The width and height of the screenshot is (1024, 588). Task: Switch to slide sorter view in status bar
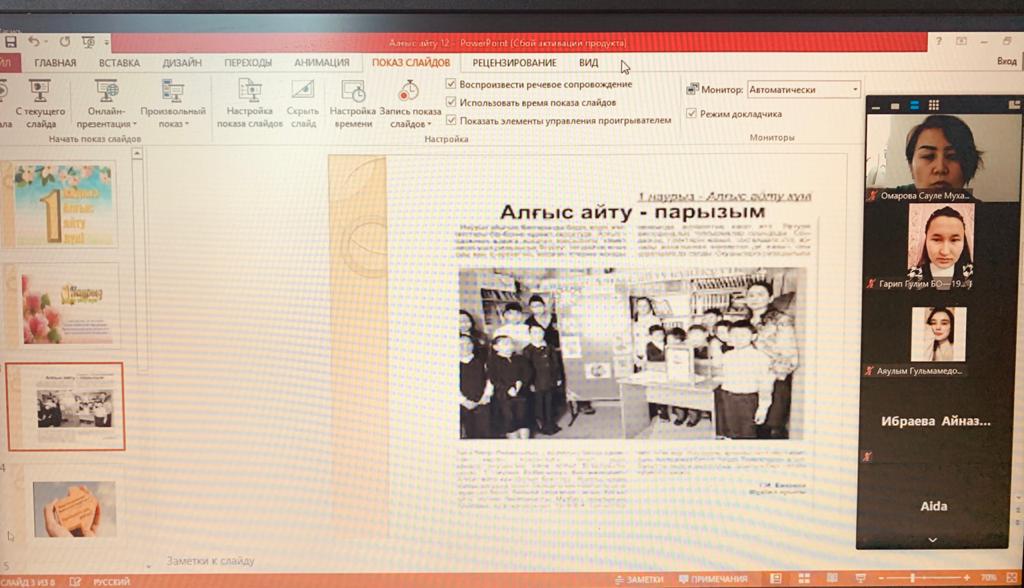804,579
